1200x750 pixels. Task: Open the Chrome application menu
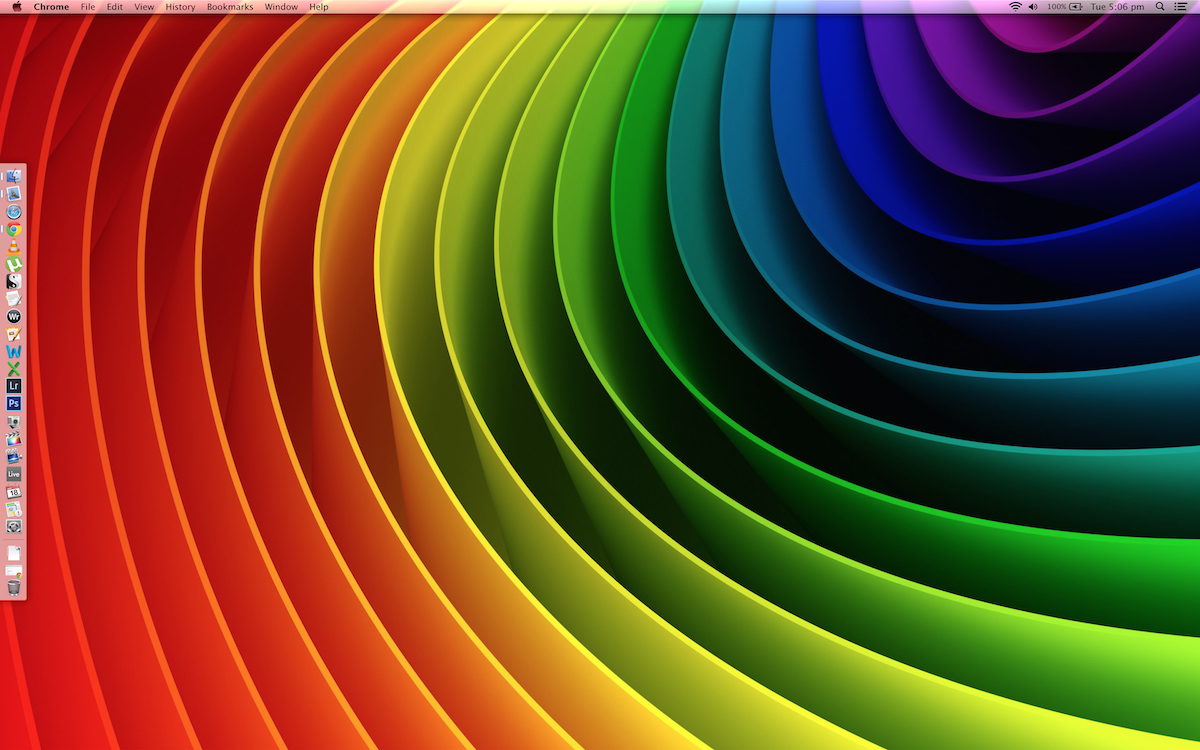pos(51,7)
